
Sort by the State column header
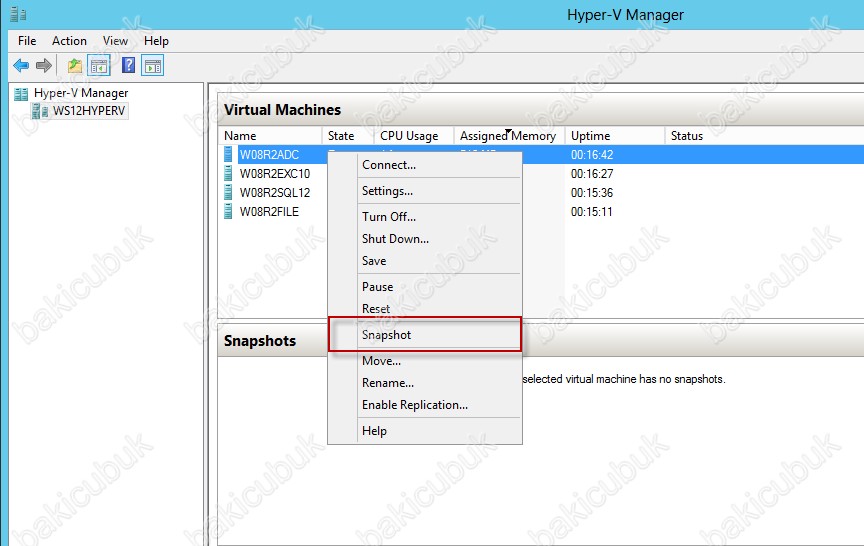(x=349, y=136)
